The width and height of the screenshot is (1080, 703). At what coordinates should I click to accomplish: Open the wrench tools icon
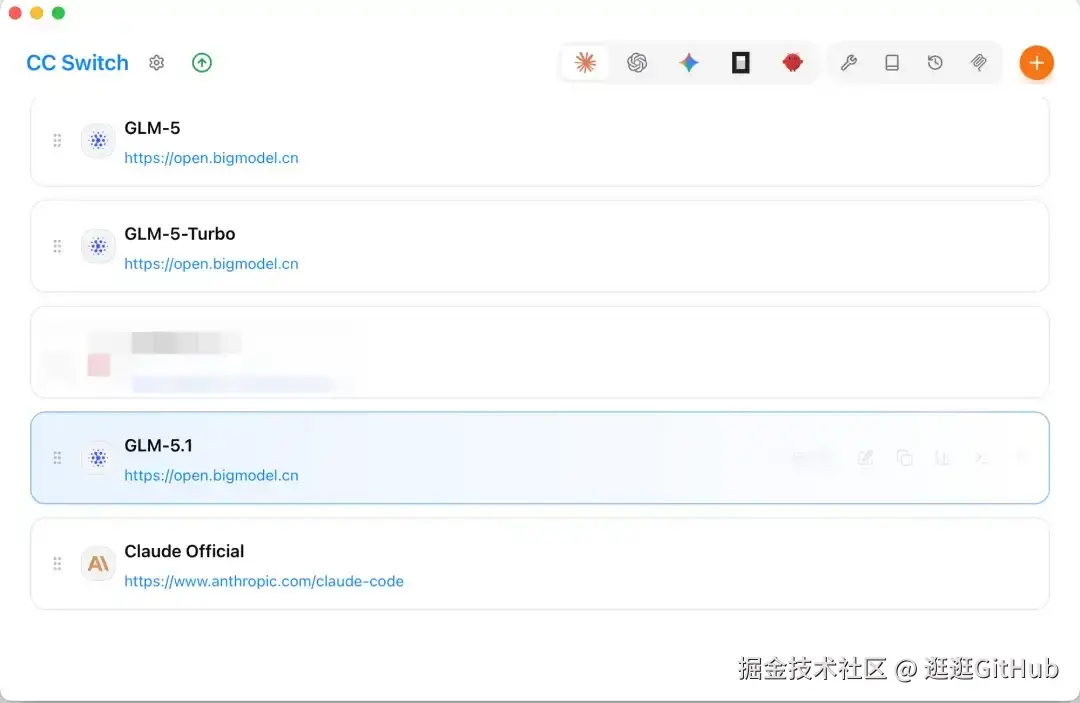pos(849,63)
